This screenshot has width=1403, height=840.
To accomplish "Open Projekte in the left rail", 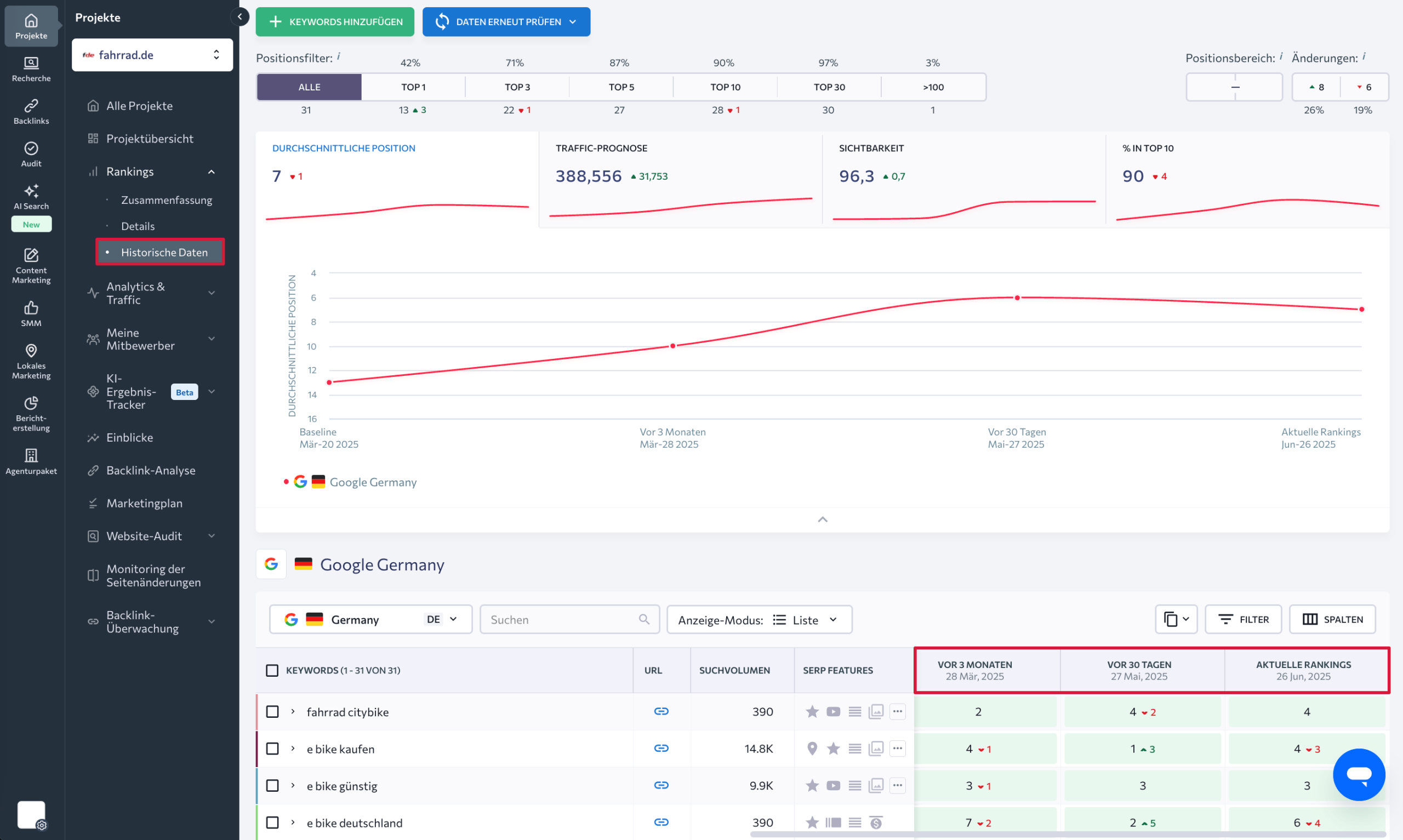I will [x=31, y=26].
